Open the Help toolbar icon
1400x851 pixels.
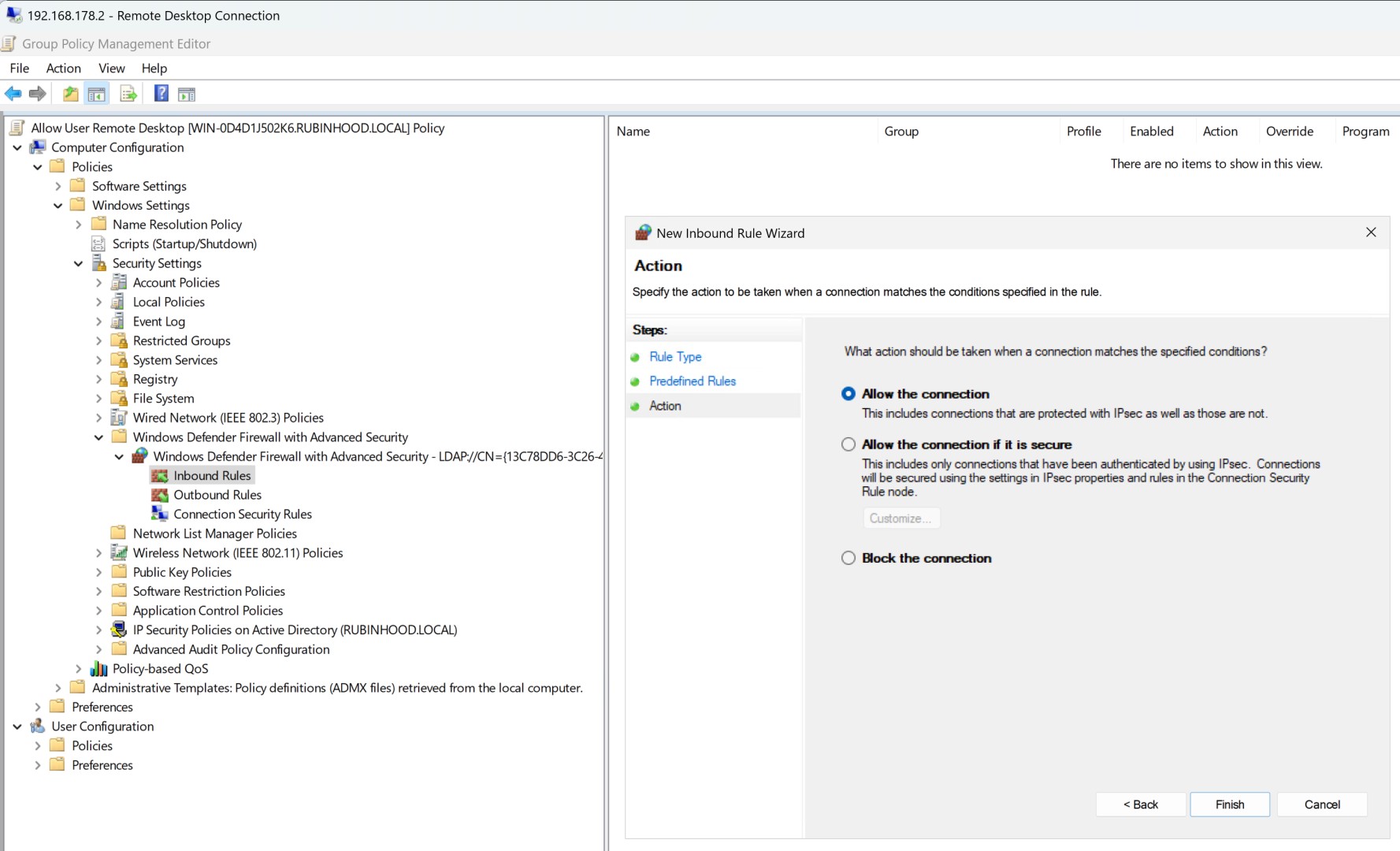161,94
